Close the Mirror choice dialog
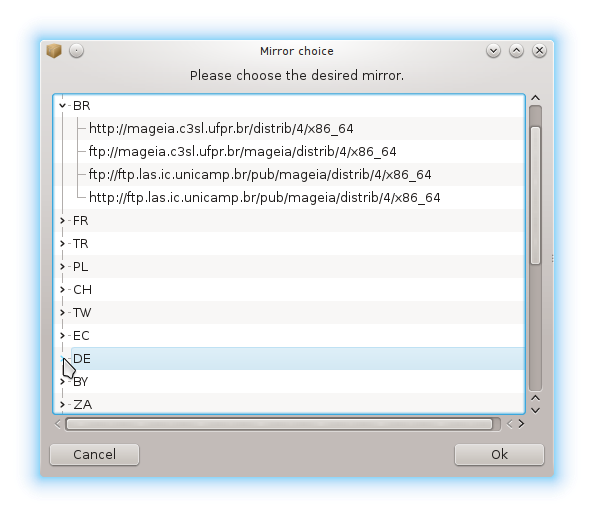The width and height of the screenshot is (594, 517). (x=539, y=50)
